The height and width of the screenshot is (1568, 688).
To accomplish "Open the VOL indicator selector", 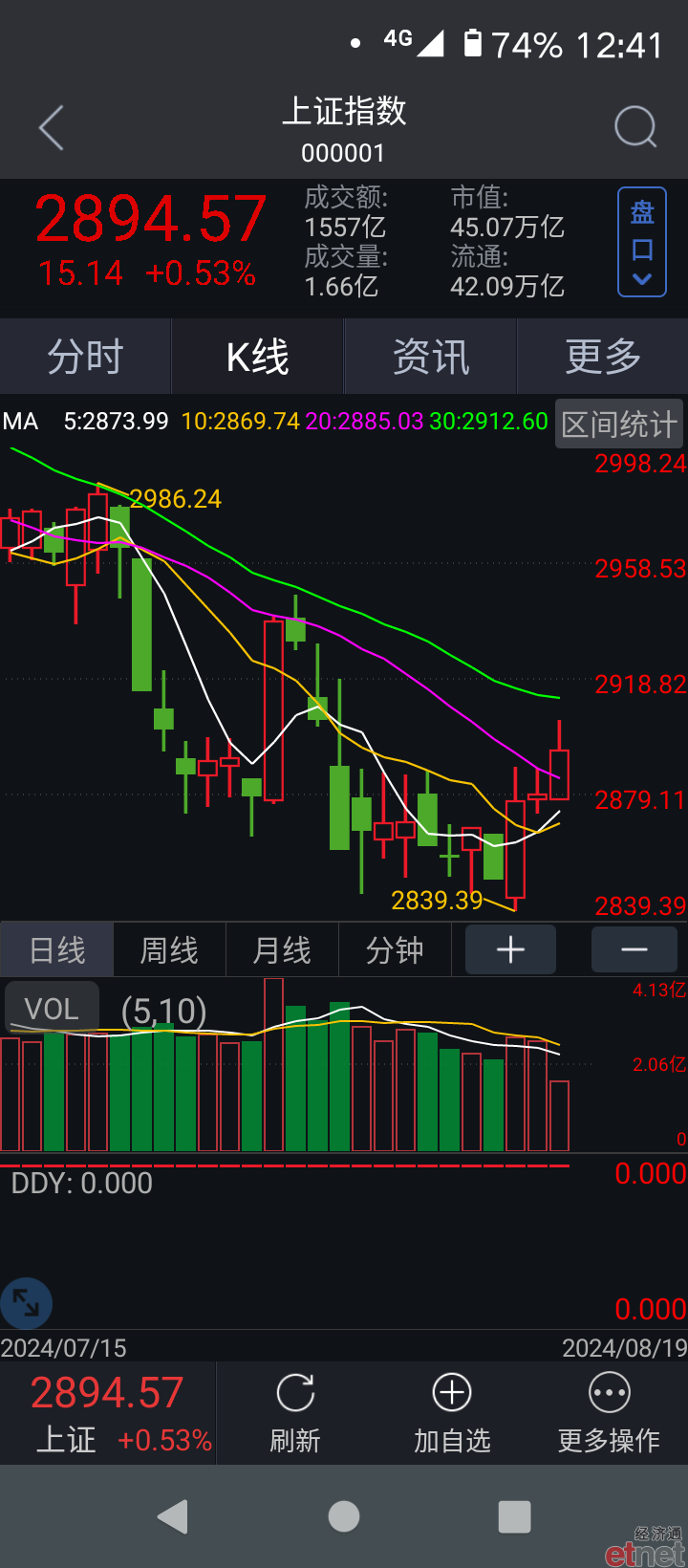I will pos(52,1008).
